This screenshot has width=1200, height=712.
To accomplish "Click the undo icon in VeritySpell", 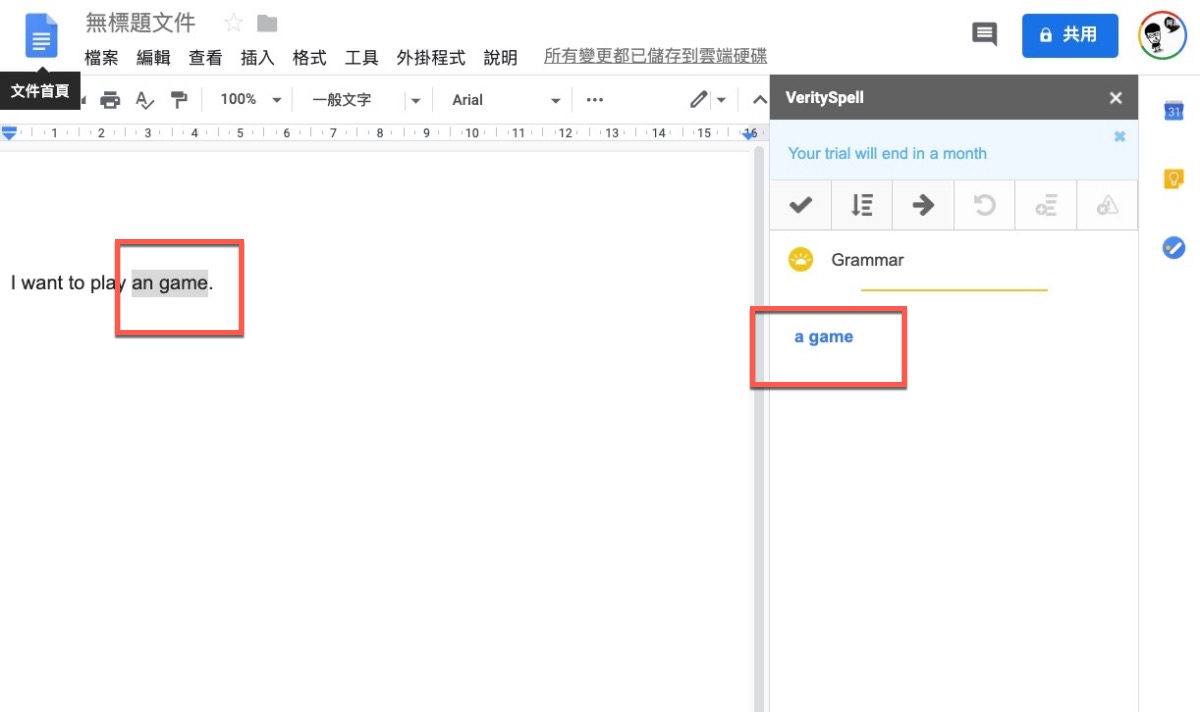I will pos(984,205).
